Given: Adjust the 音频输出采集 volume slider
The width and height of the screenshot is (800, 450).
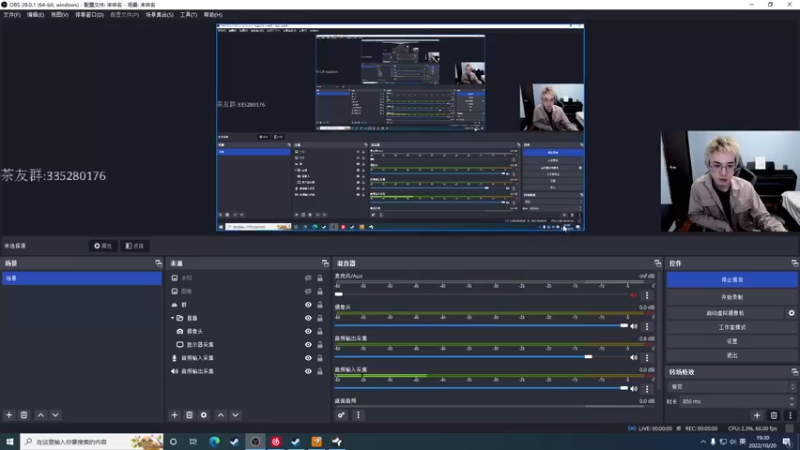Looking at the screenshot, I should point(481,357).
